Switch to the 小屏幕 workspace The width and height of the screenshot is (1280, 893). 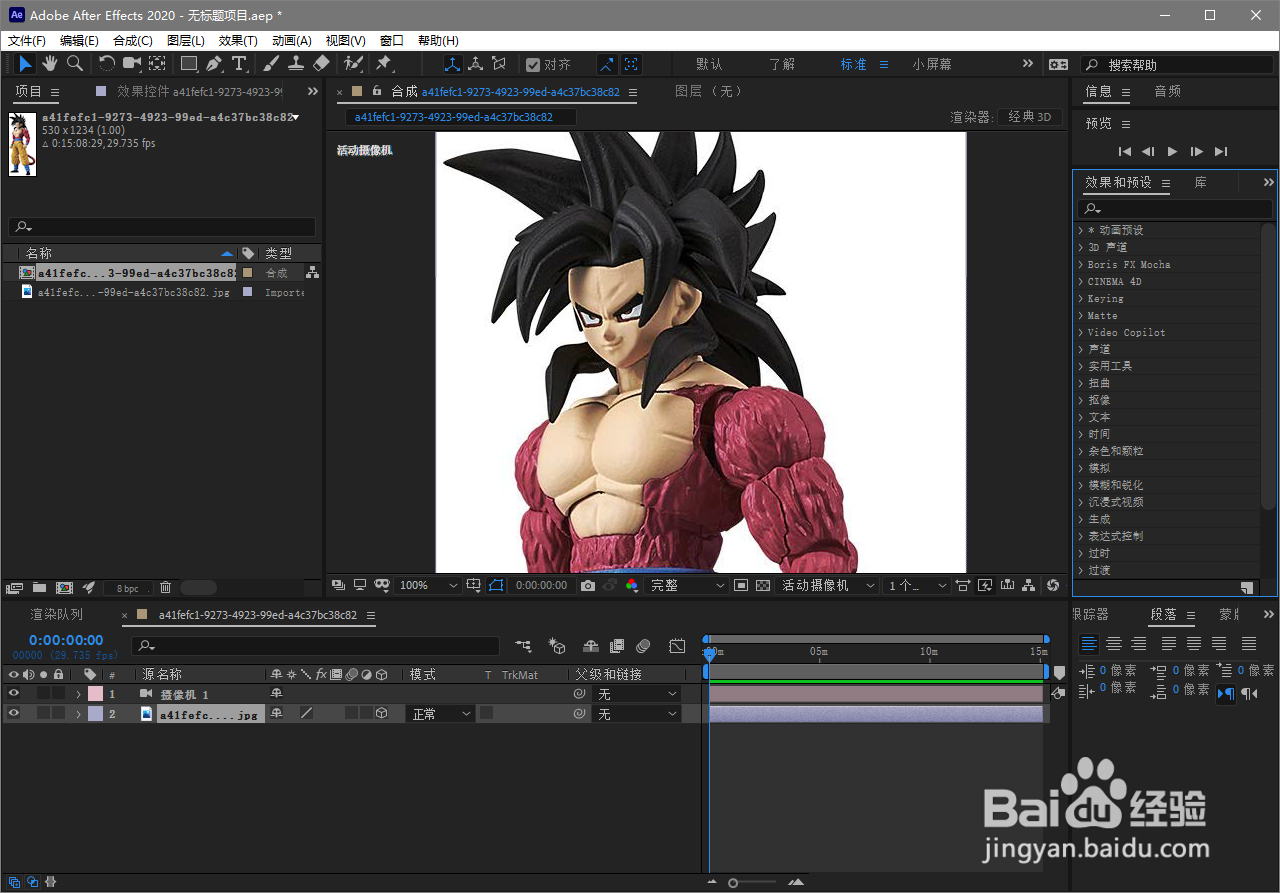932,64
